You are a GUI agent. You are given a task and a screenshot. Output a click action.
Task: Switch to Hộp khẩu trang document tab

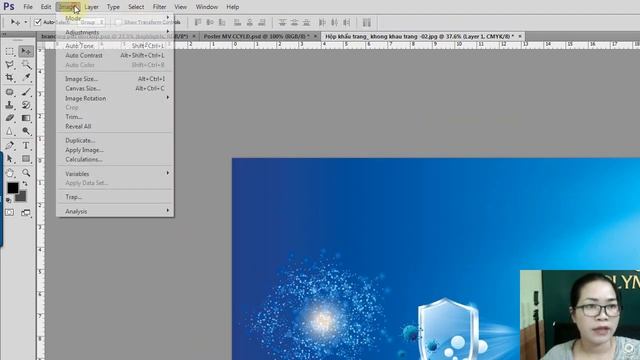tap(420, 36)
